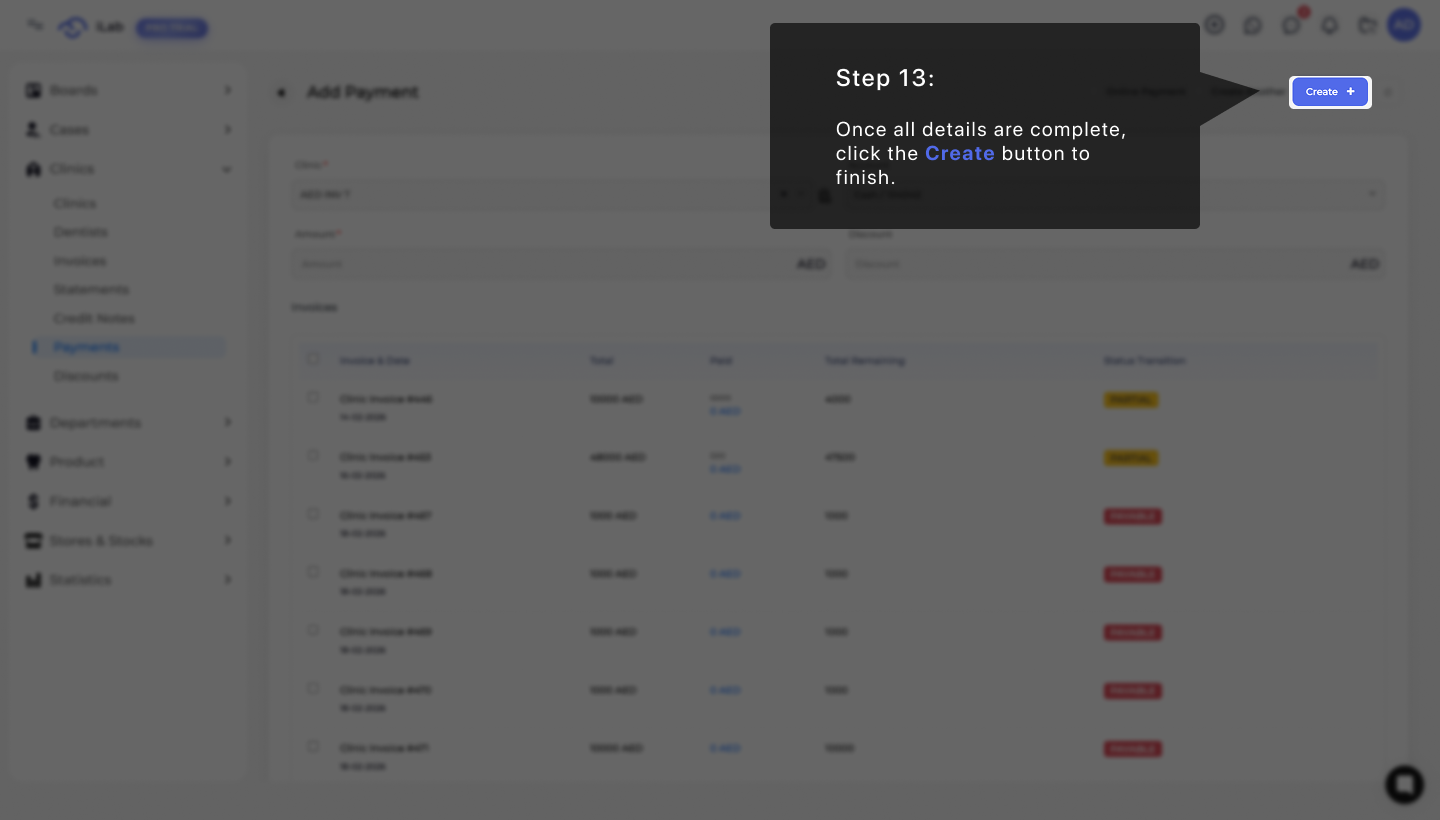Click the Financial dollar icon
This screenshot has width=1440, height=820.
tap(33, 501)
